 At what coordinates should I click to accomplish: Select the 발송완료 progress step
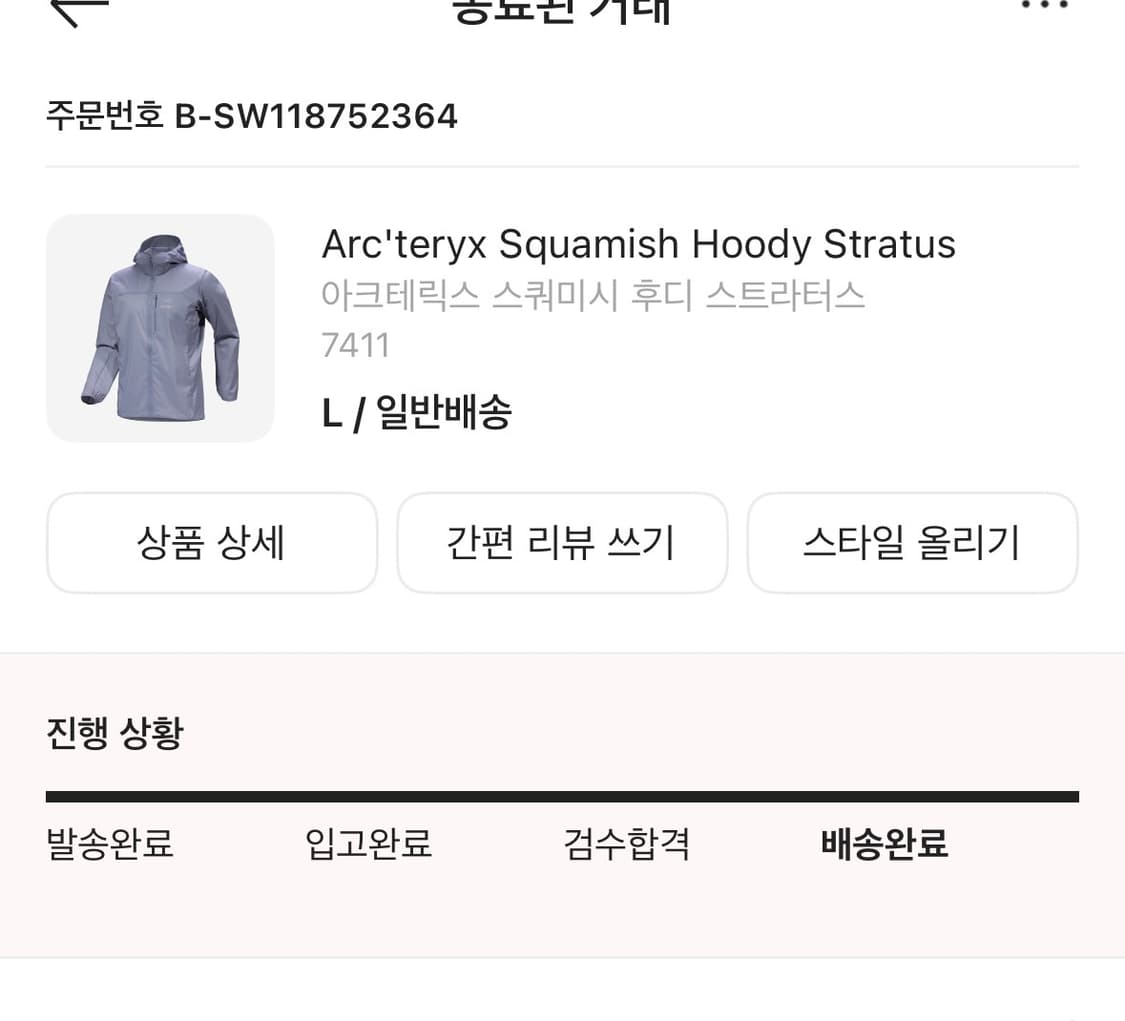(x=110, y=844)
